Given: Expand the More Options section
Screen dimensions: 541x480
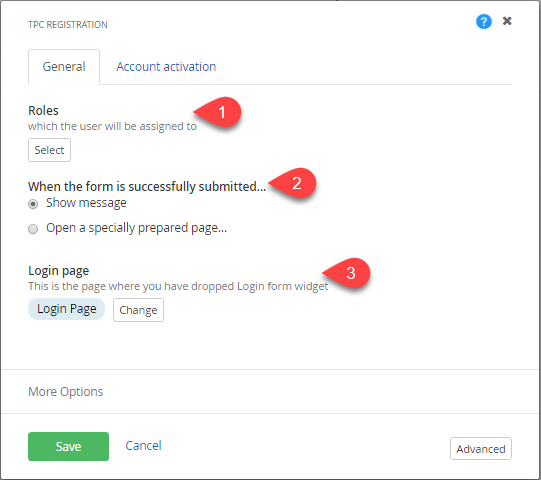Looking at the screenshot, I should (x=66, y=392).
